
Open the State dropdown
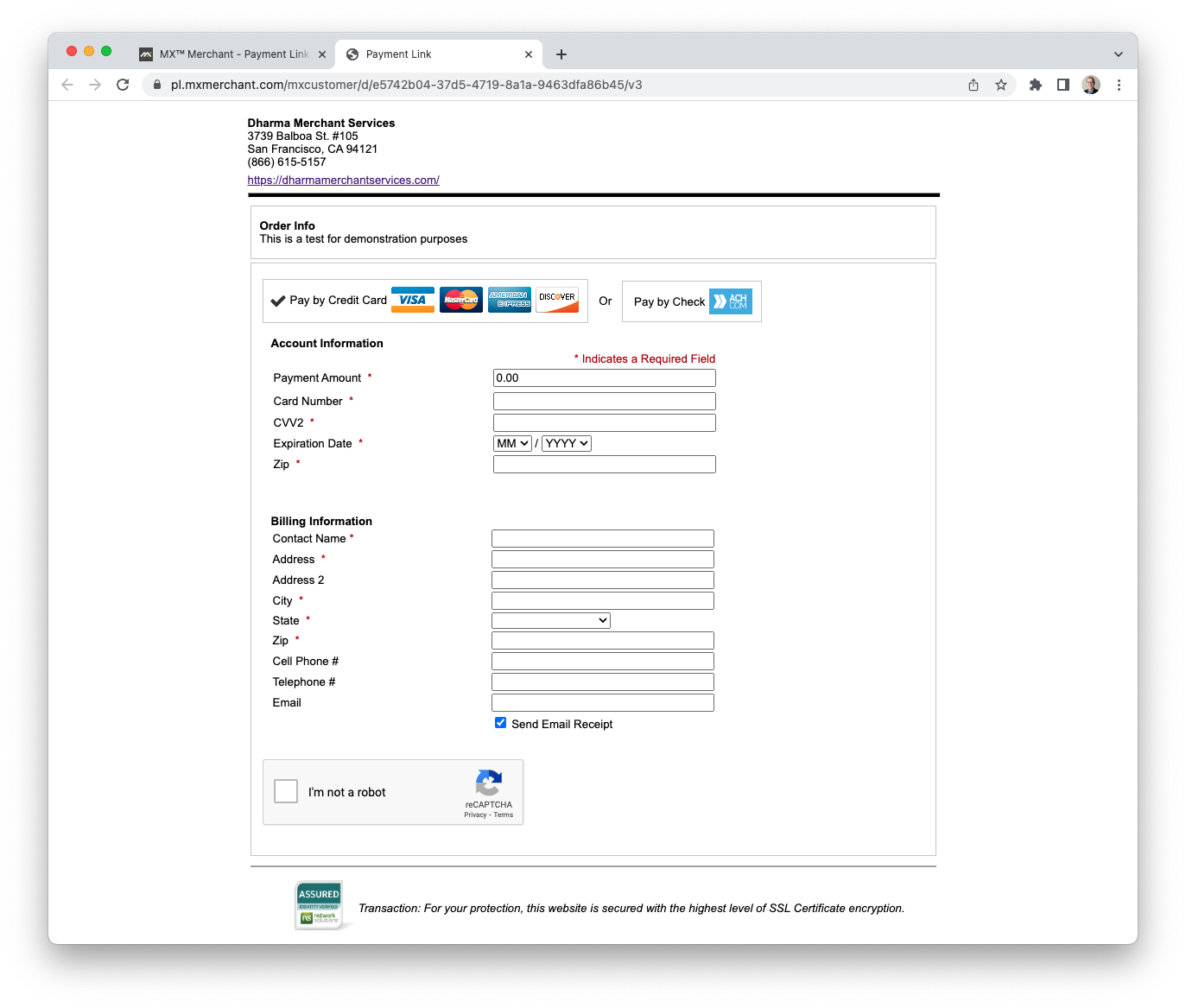coord(550,619)
